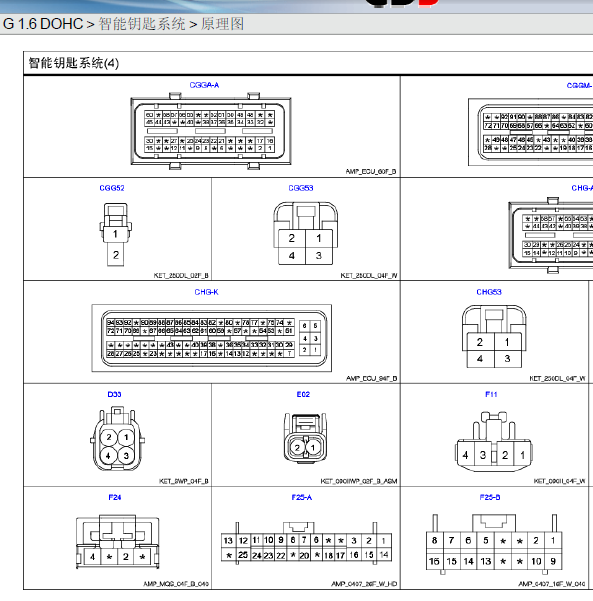This screenshot has height=601, width=593.
Task: Click part name AMP_MQS_04F_B_040
Action: coord(176,584)
